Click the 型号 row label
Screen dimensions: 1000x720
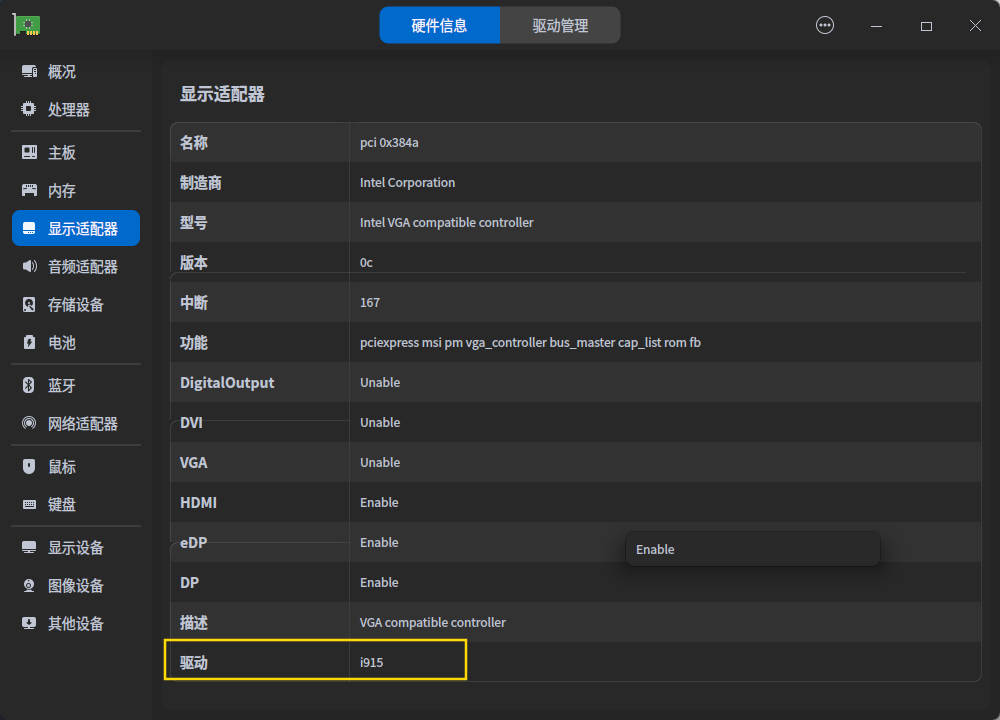tap(193, 223)
